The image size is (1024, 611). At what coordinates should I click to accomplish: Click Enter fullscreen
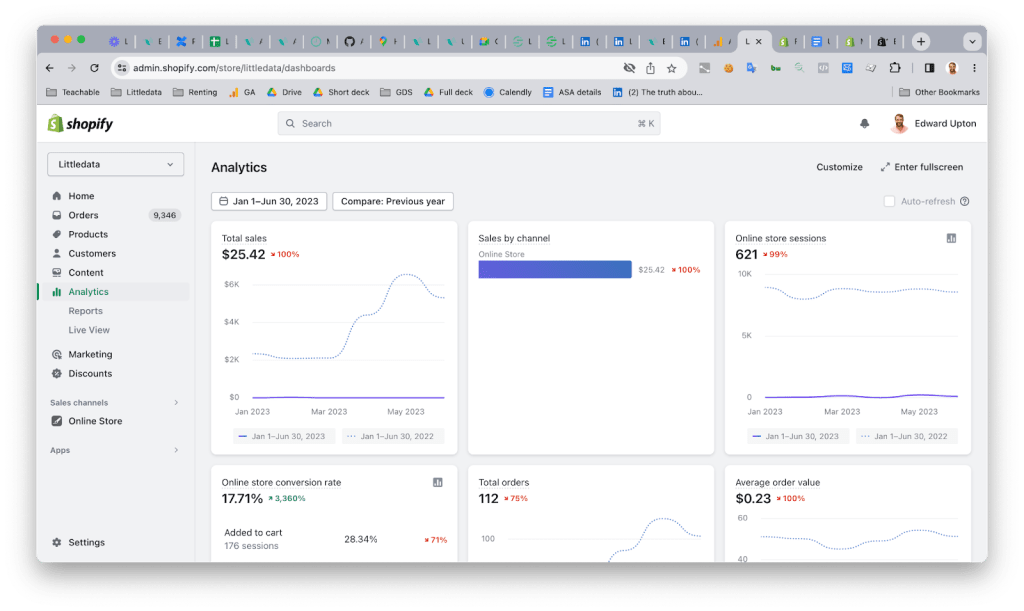921,167
